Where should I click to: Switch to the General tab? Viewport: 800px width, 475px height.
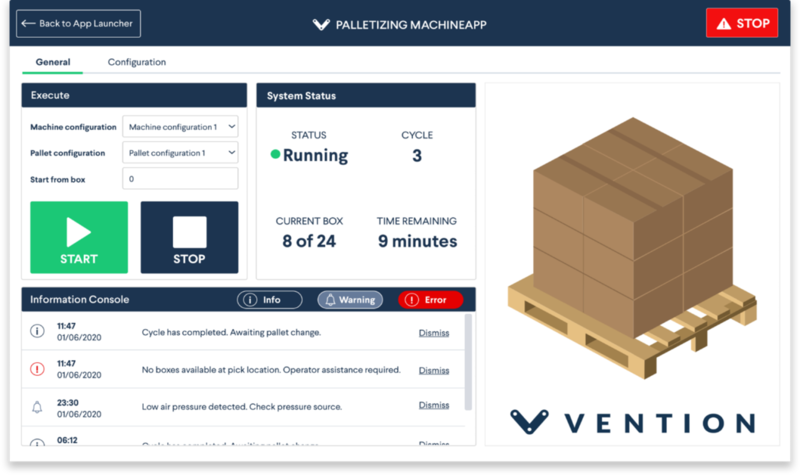53,62
